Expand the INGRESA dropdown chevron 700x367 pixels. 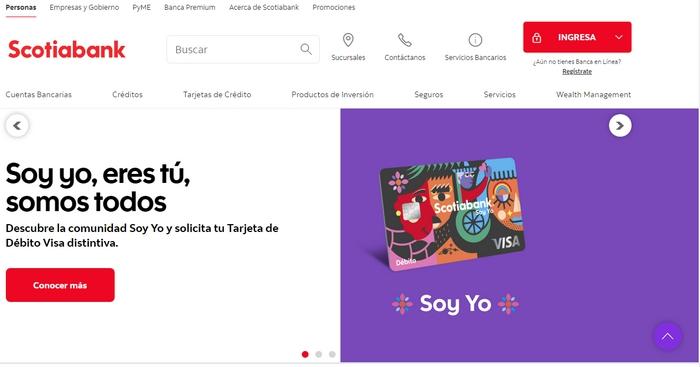tap(619, 38)
